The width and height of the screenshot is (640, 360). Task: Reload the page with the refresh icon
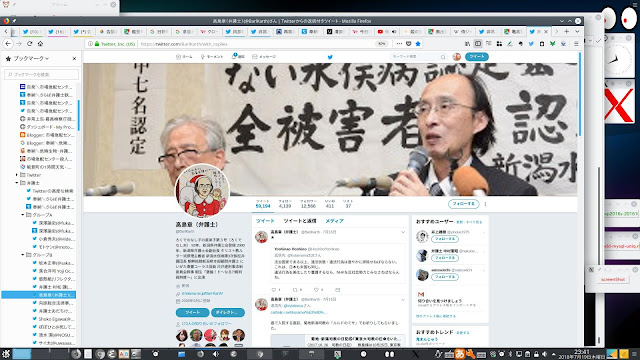pyautogui.click(x=29, y=44)
